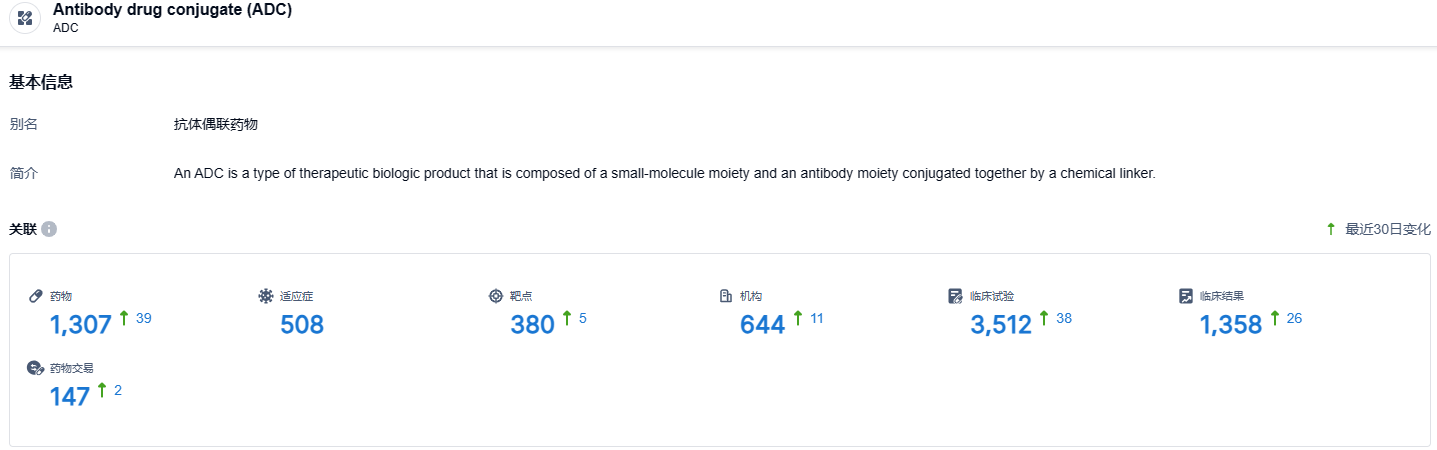This screenshot has width=1437, height=450.
Task: Click the 临床结果 chart icon
Action: 1186,296
